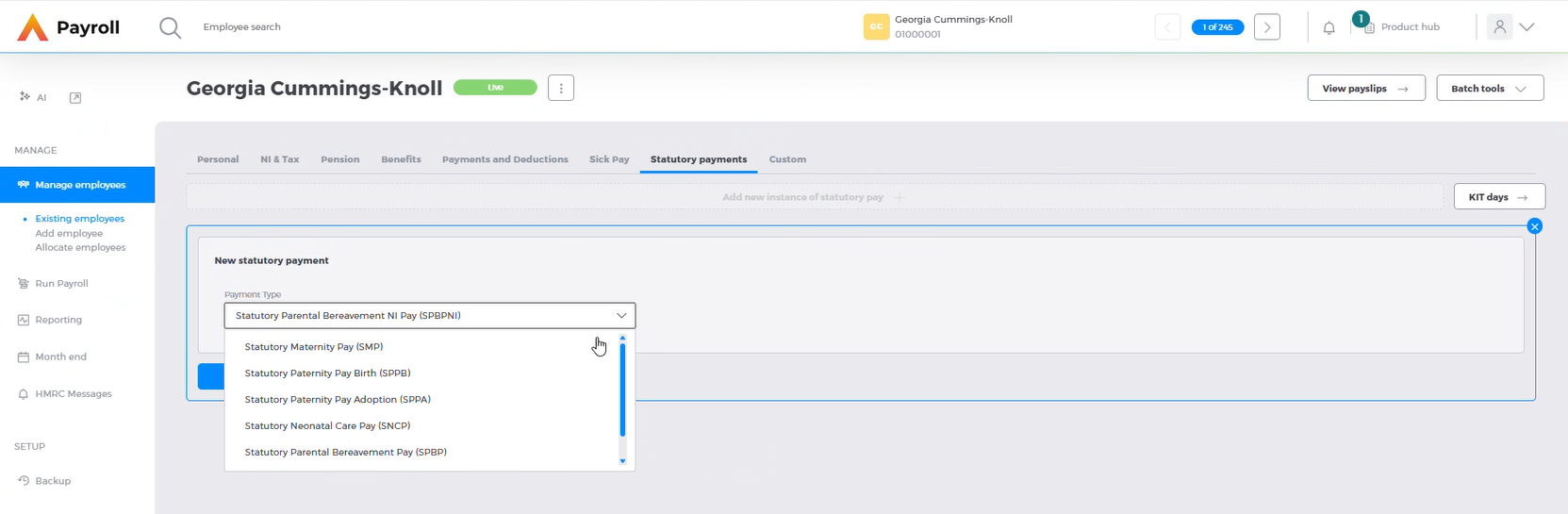Click the employee search magnifier icon
1568x514 pixels.
(170, 27)
